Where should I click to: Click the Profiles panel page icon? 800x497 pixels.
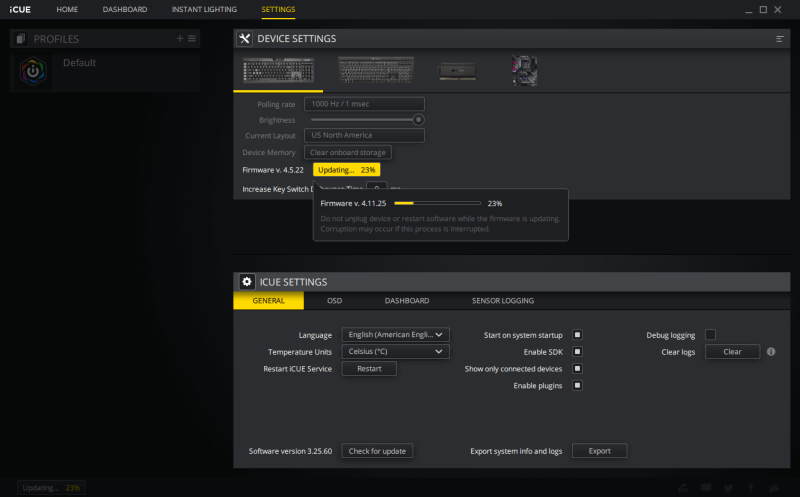pos(20,39)
